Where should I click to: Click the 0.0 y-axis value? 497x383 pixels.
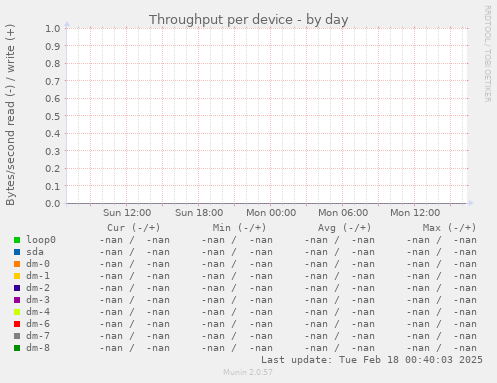[x=53, y=203]
